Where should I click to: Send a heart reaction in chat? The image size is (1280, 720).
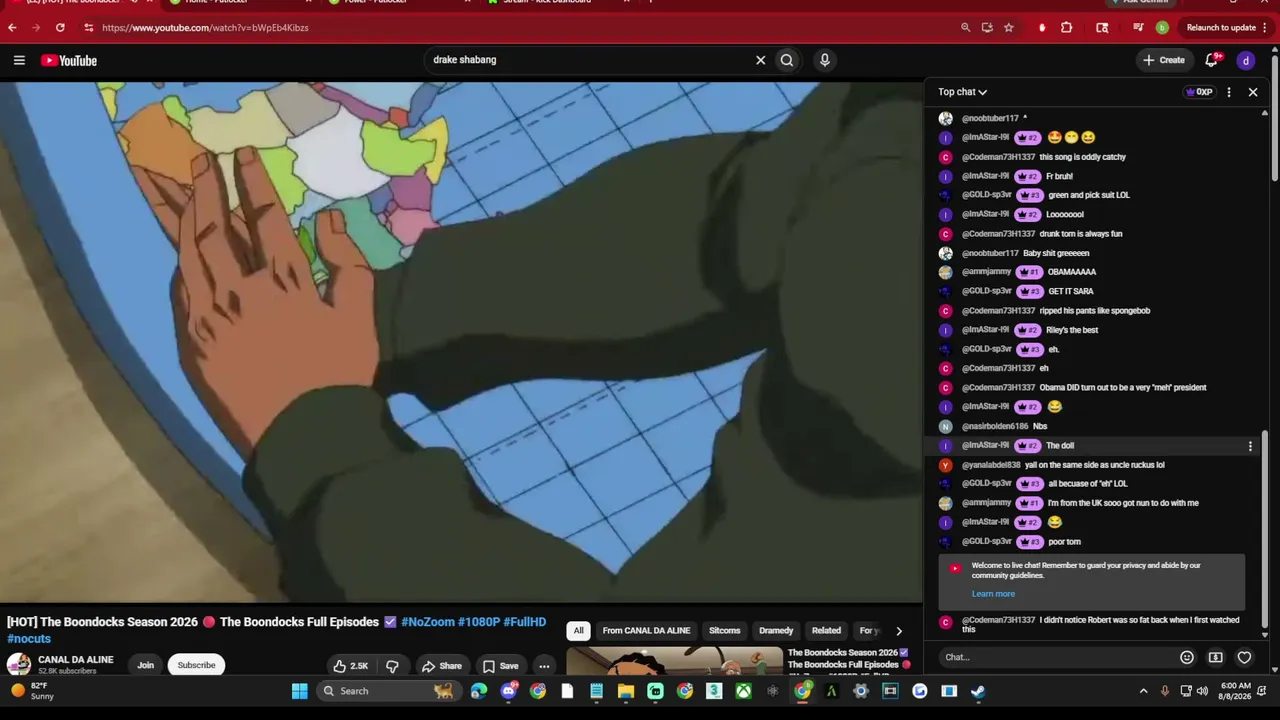(x=1244, y=657)
